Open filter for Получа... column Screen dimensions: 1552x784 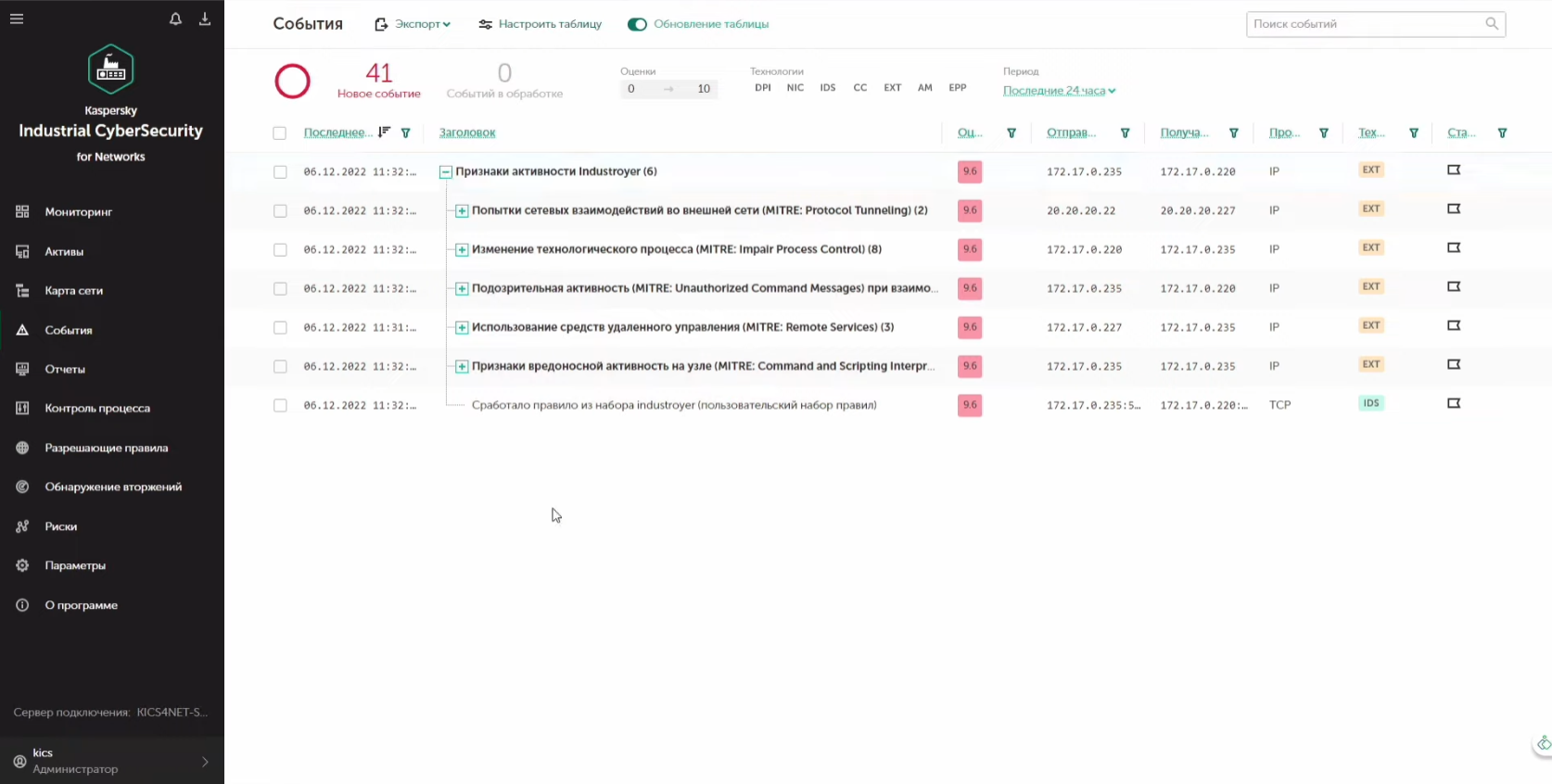coord(1233,133)
